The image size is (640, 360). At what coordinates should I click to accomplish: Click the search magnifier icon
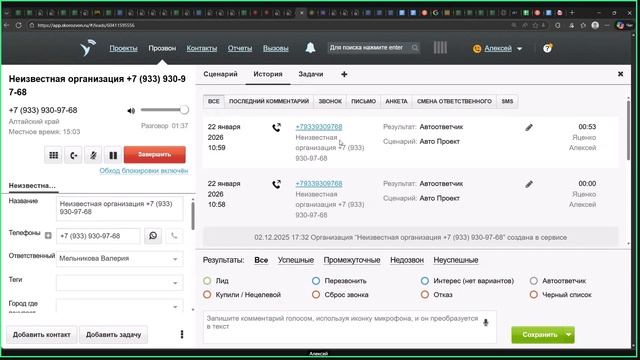(415, 48)
